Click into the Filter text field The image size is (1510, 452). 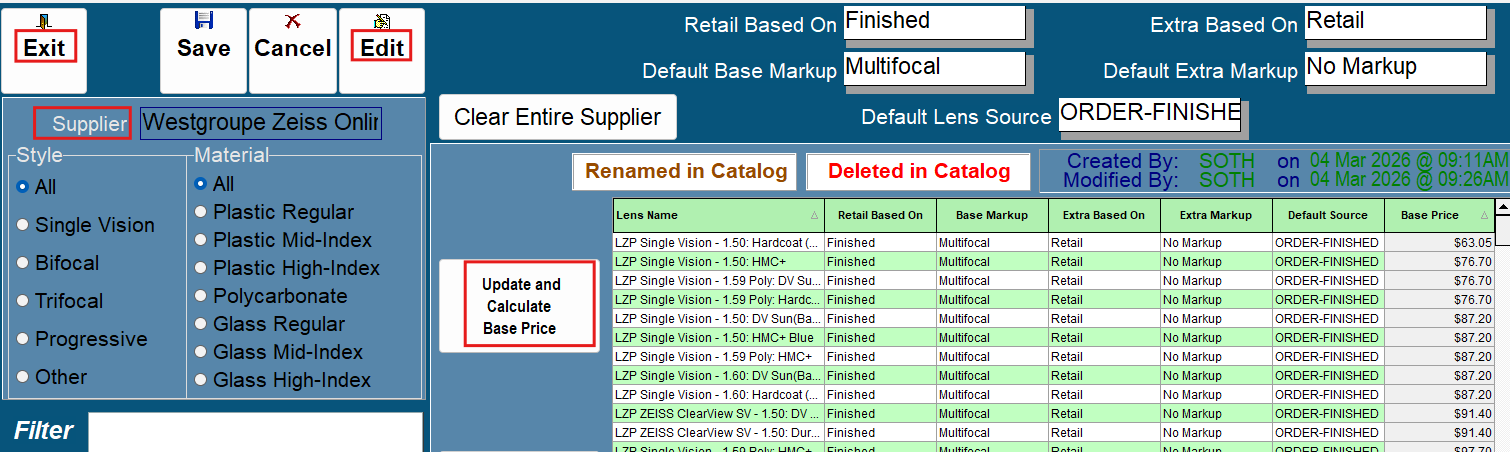click(255, 432)
